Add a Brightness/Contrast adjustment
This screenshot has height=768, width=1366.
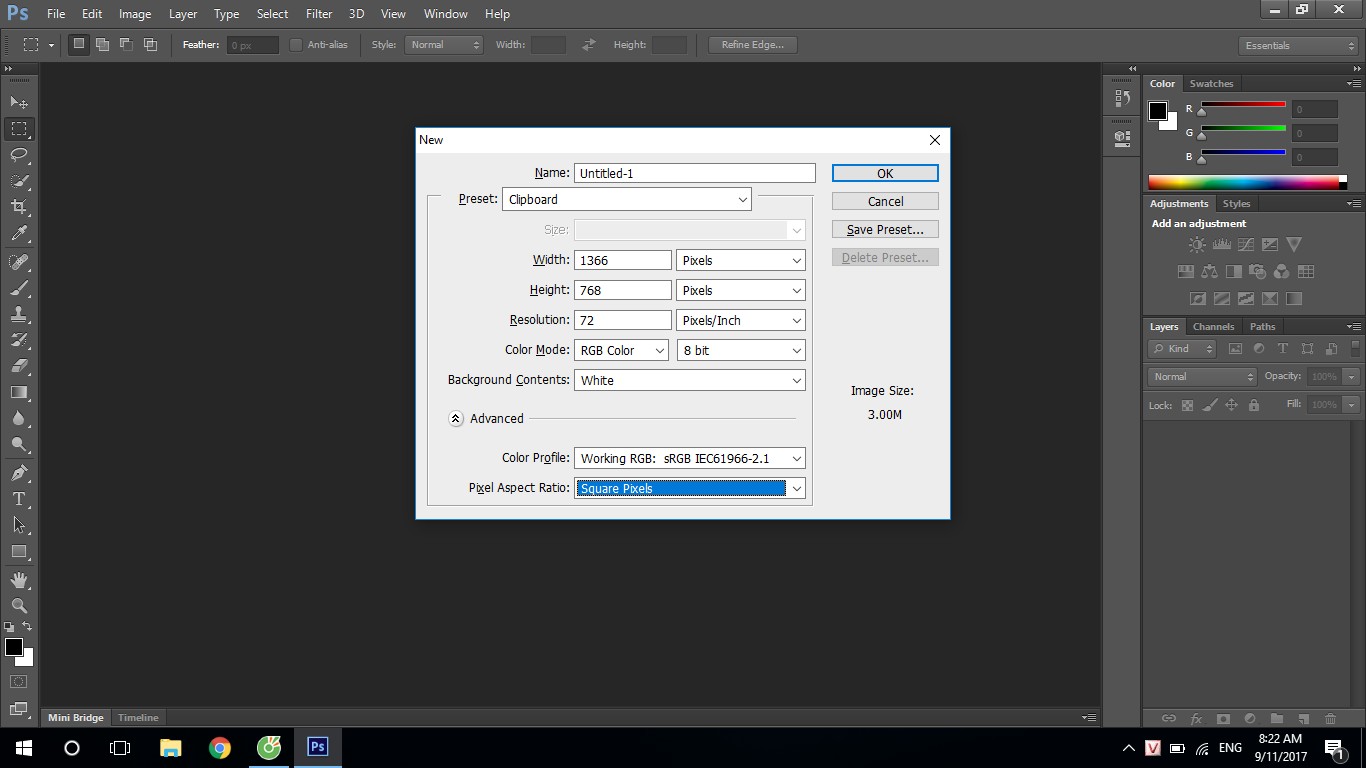pyautogui.click(x=1197, y=245)
